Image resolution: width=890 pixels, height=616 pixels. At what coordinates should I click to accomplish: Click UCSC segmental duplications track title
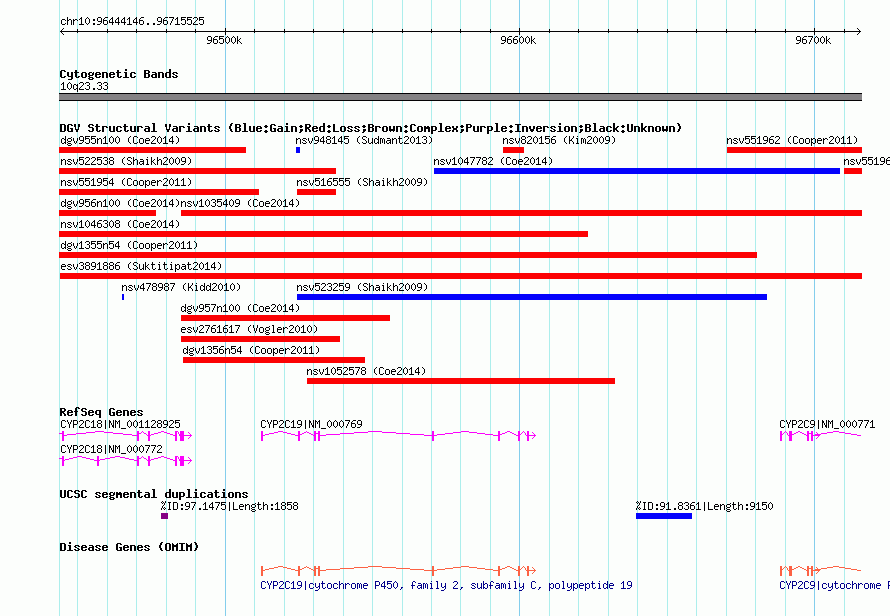[154, 494]
